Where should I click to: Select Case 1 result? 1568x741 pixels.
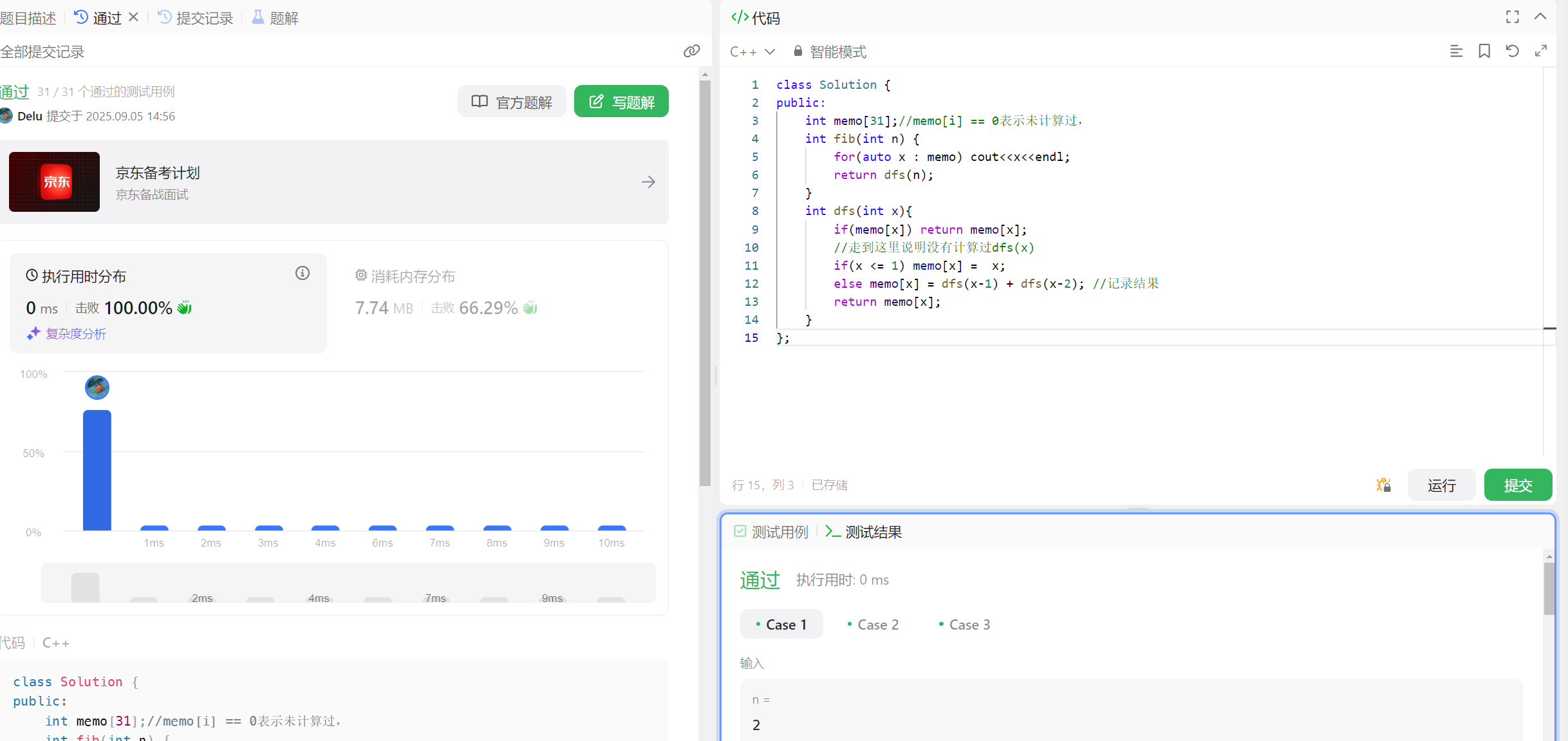[x=781, y=624]
